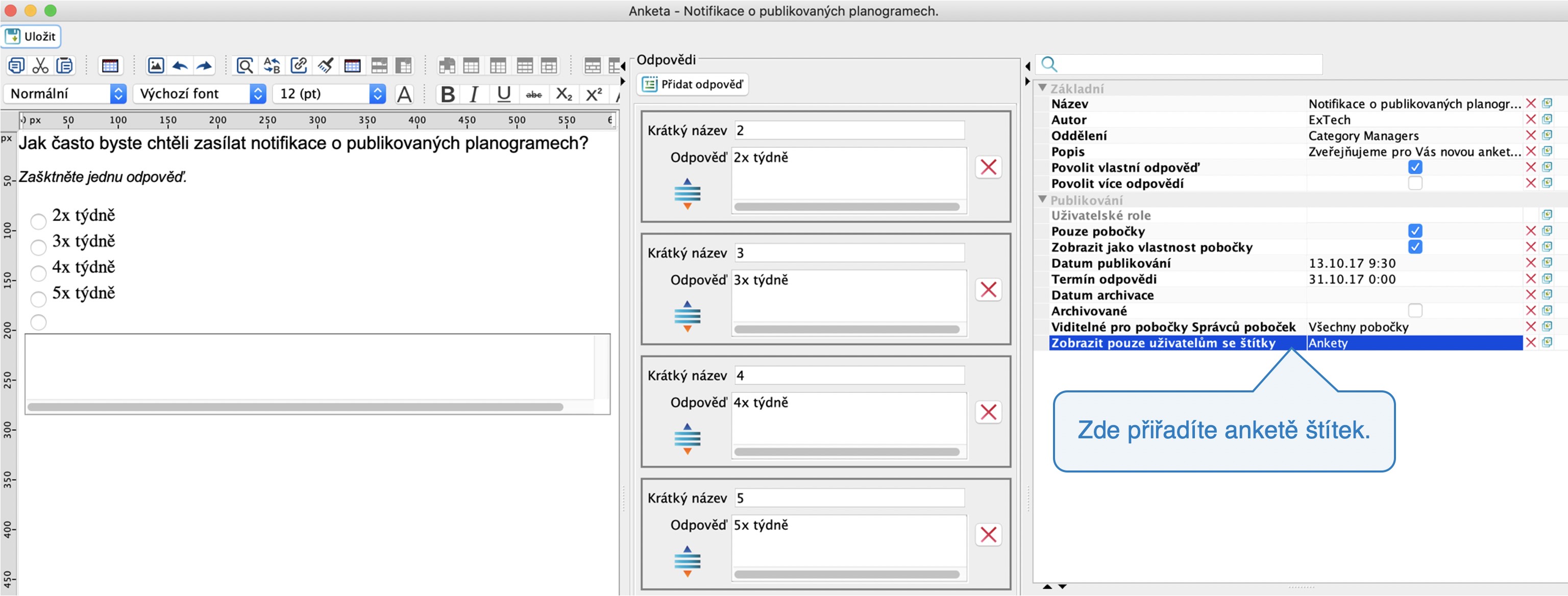
Task: Click the survey question heading text
Action: coord(303,144)
